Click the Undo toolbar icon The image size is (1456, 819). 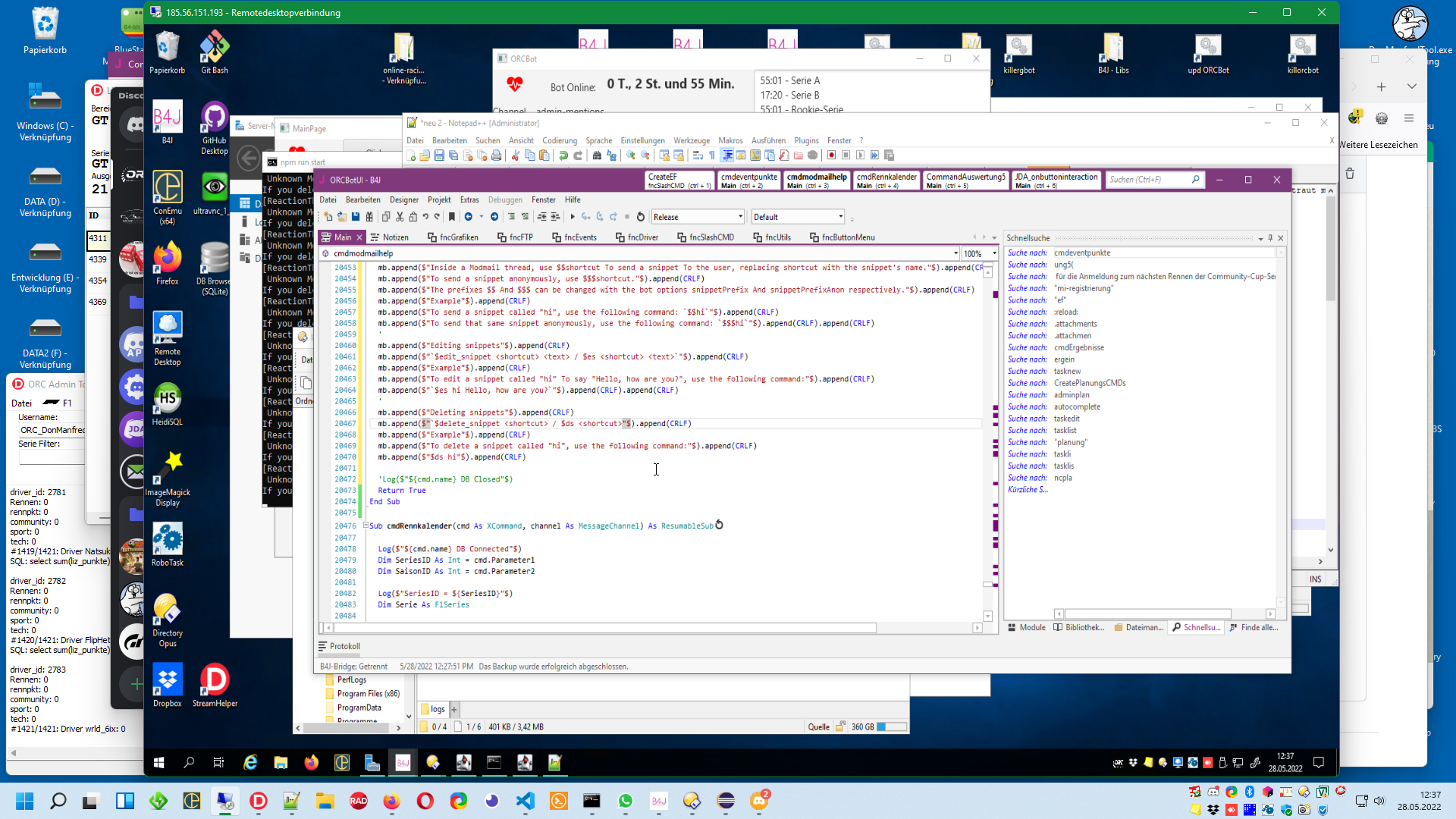click(426, 217)
